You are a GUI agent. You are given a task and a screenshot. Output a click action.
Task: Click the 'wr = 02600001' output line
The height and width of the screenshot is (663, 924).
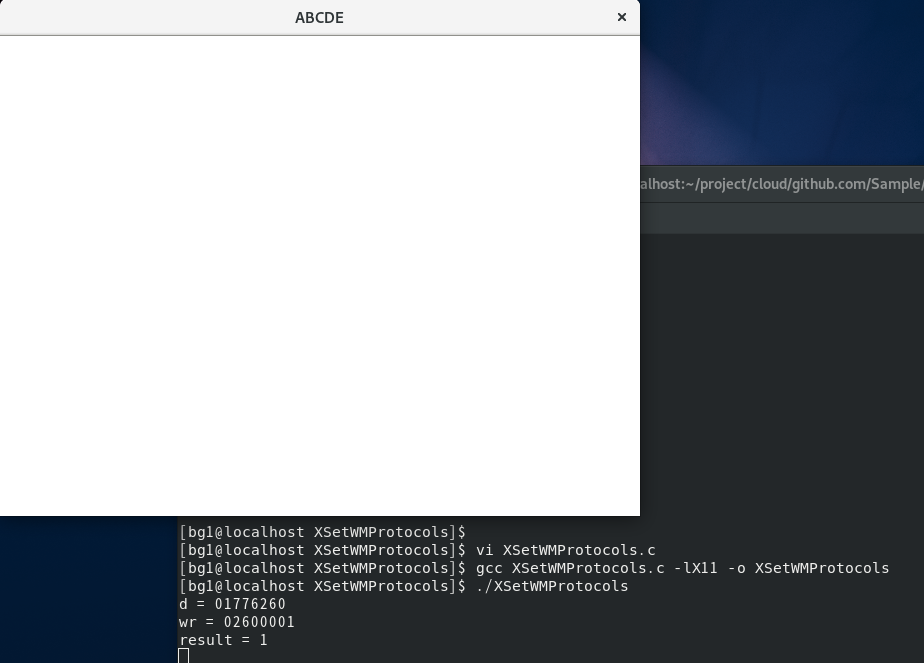click(237, 622)
